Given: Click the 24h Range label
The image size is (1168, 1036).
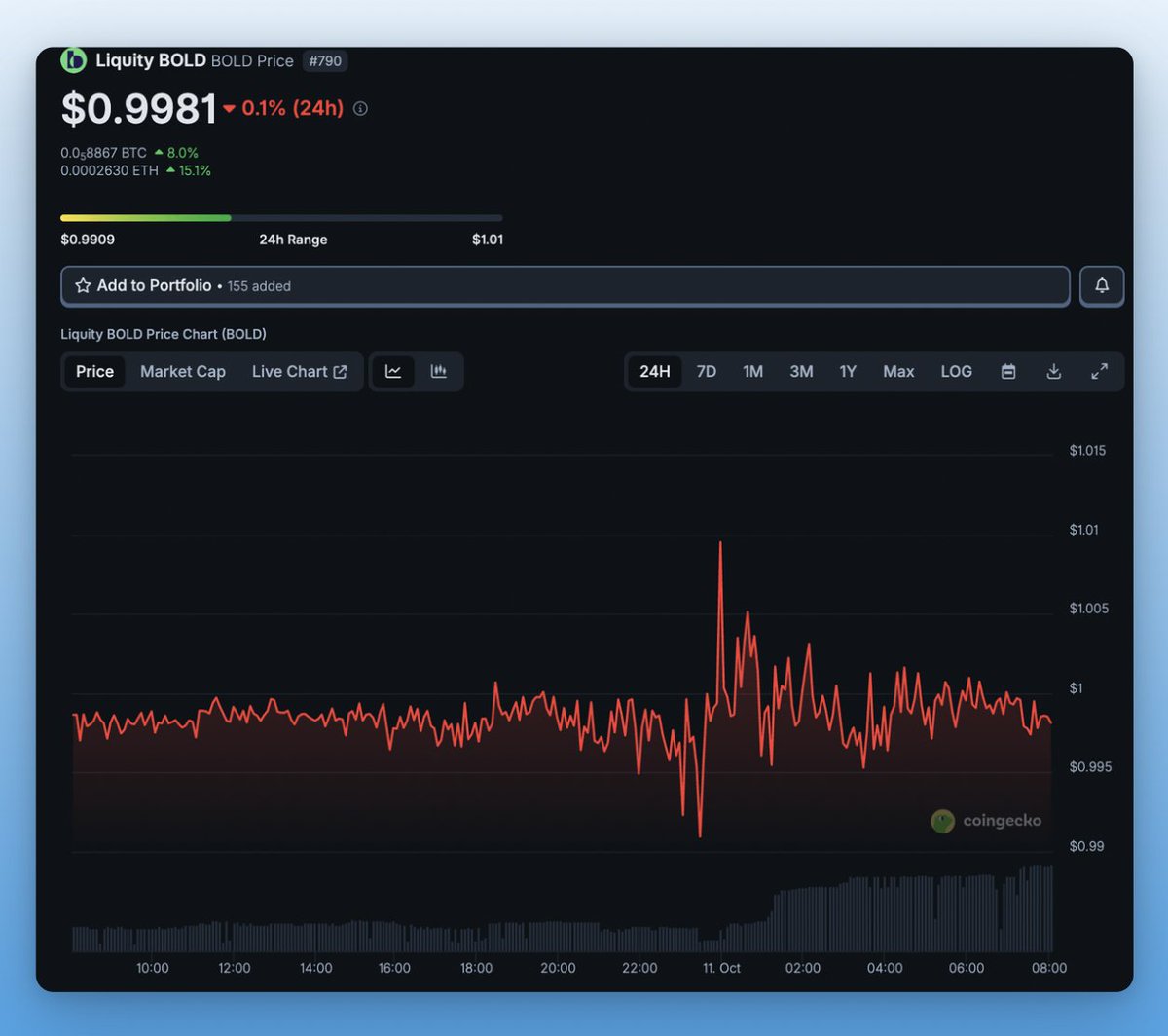Looking at the screenshot, I should coord(293,240).
